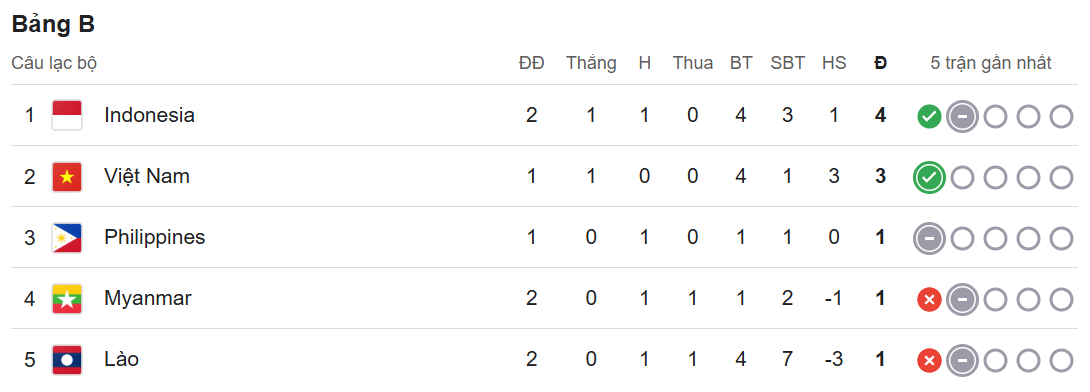Image resolution: width=1090 pixels, height=392 pixels.
Task: Click the Bảng B group heading
Action: 54,24
